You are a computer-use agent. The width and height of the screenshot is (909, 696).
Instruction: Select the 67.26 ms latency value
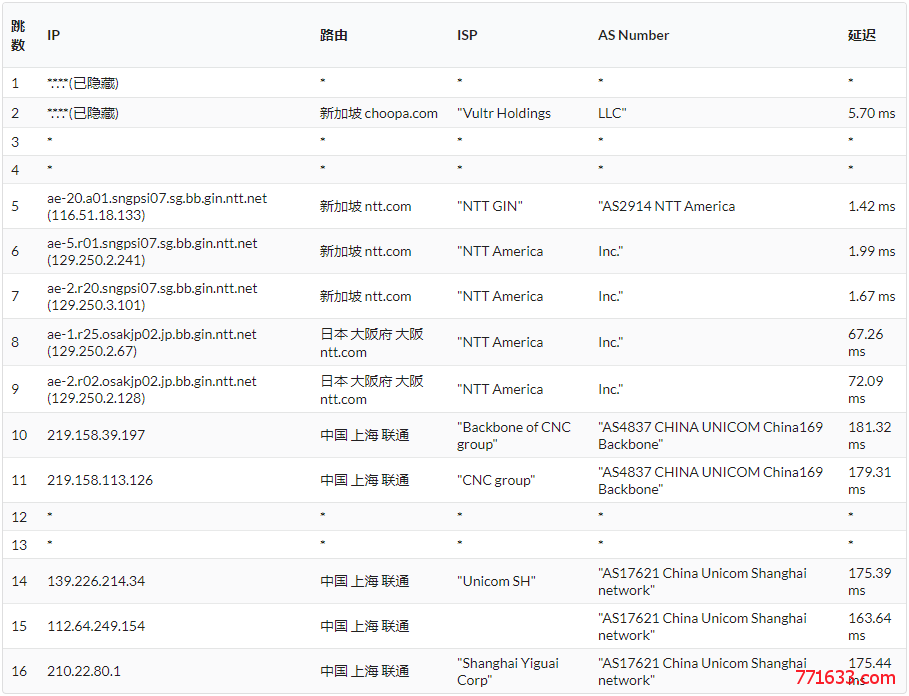coord(866,342)
